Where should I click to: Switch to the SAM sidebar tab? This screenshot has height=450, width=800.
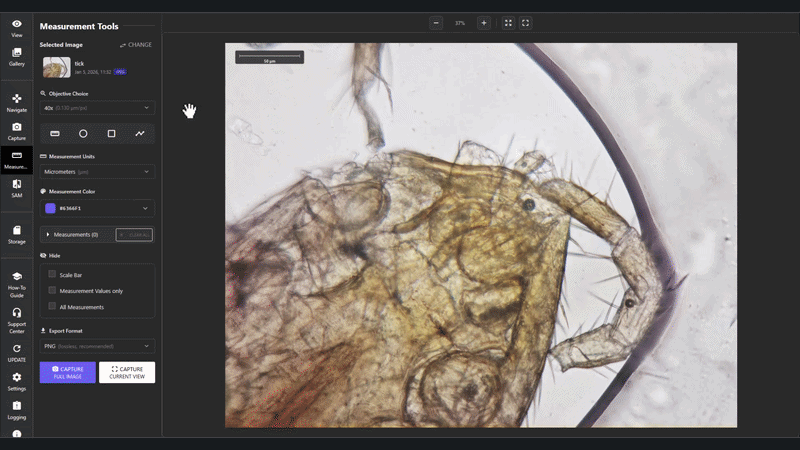point(17,187)
